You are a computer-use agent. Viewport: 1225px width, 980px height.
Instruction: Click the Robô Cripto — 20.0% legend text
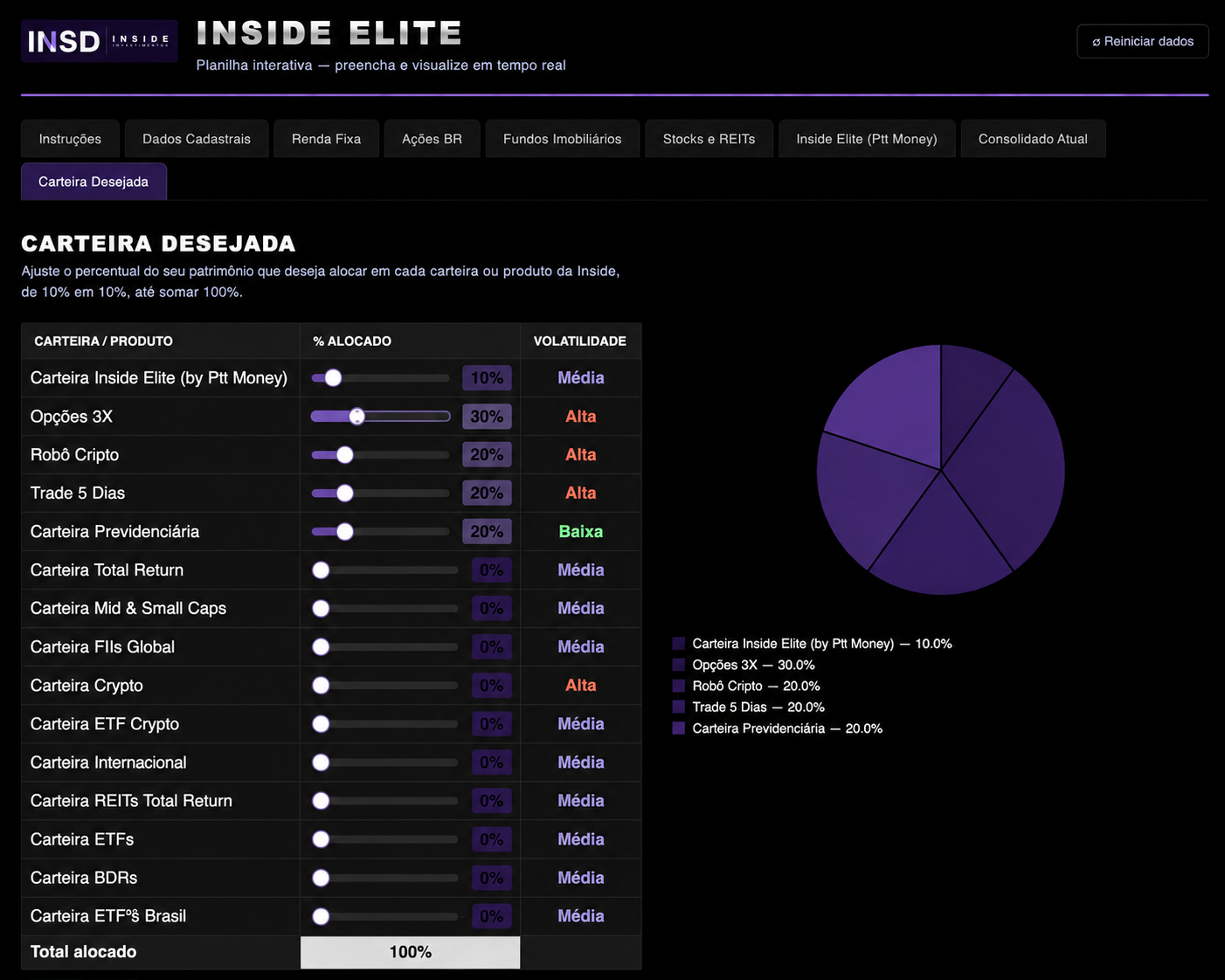pyautogui.click(x=756, y=687)
